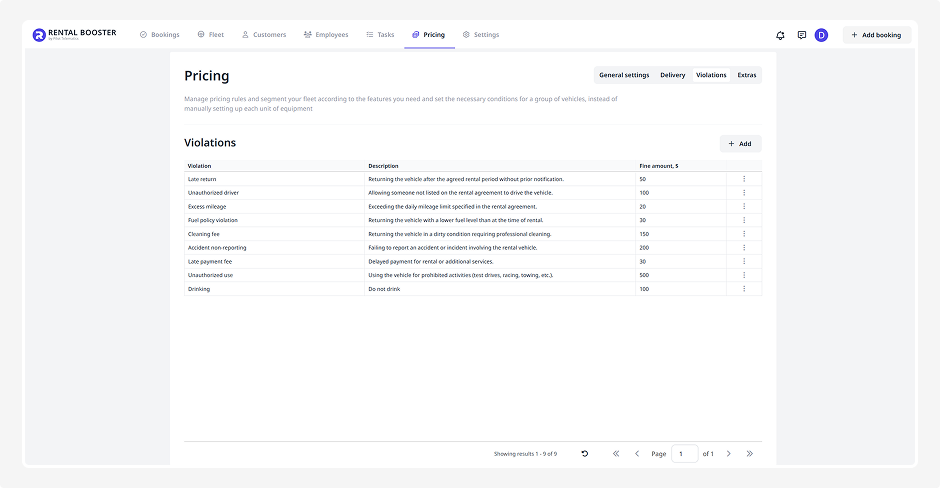Viewport: 940px width, 488px height.
Task: Click the Add violation button
Action: [740, 144]
